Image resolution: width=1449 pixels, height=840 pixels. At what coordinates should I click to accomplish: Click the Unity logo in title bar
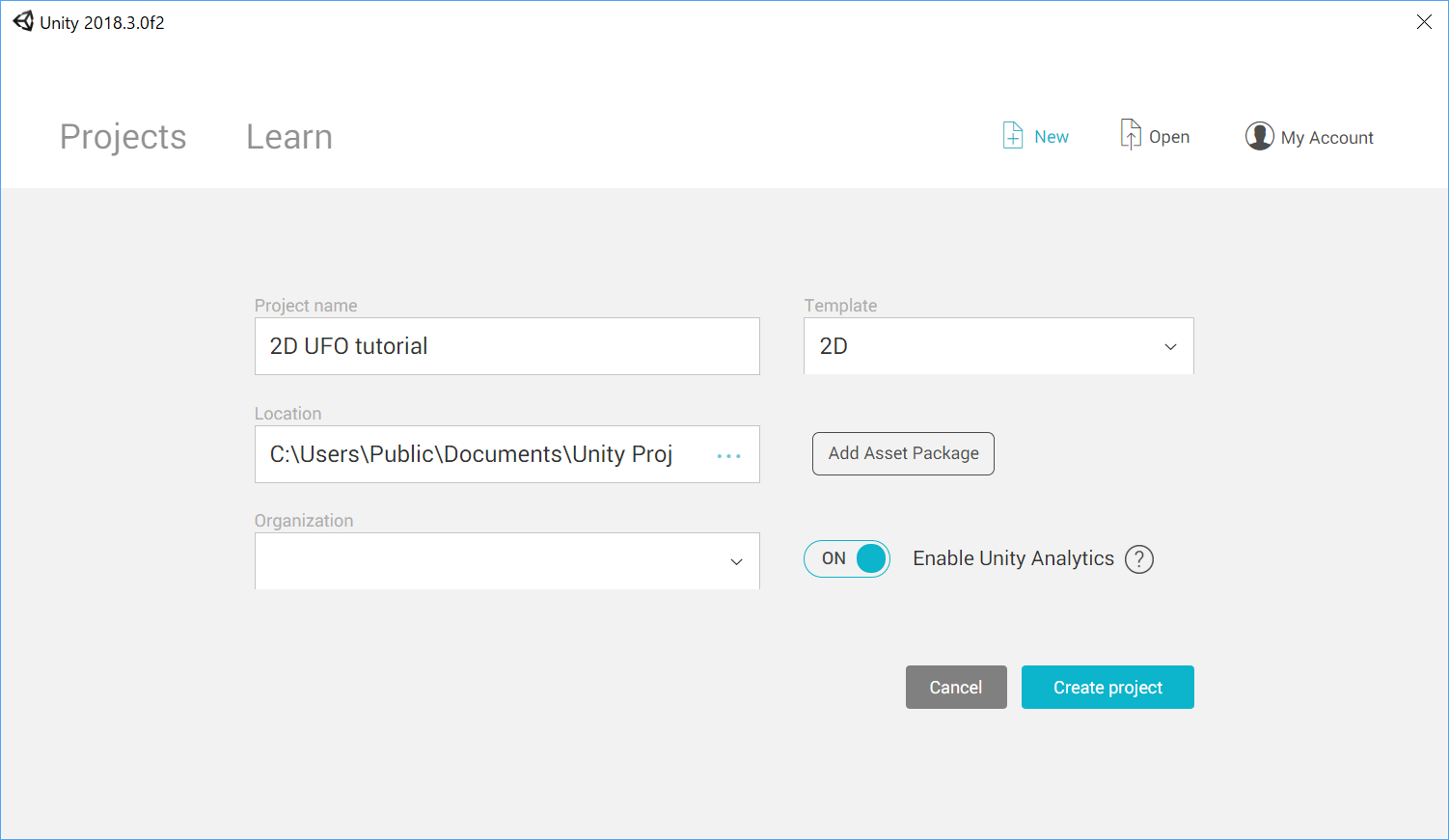[23, 21]
